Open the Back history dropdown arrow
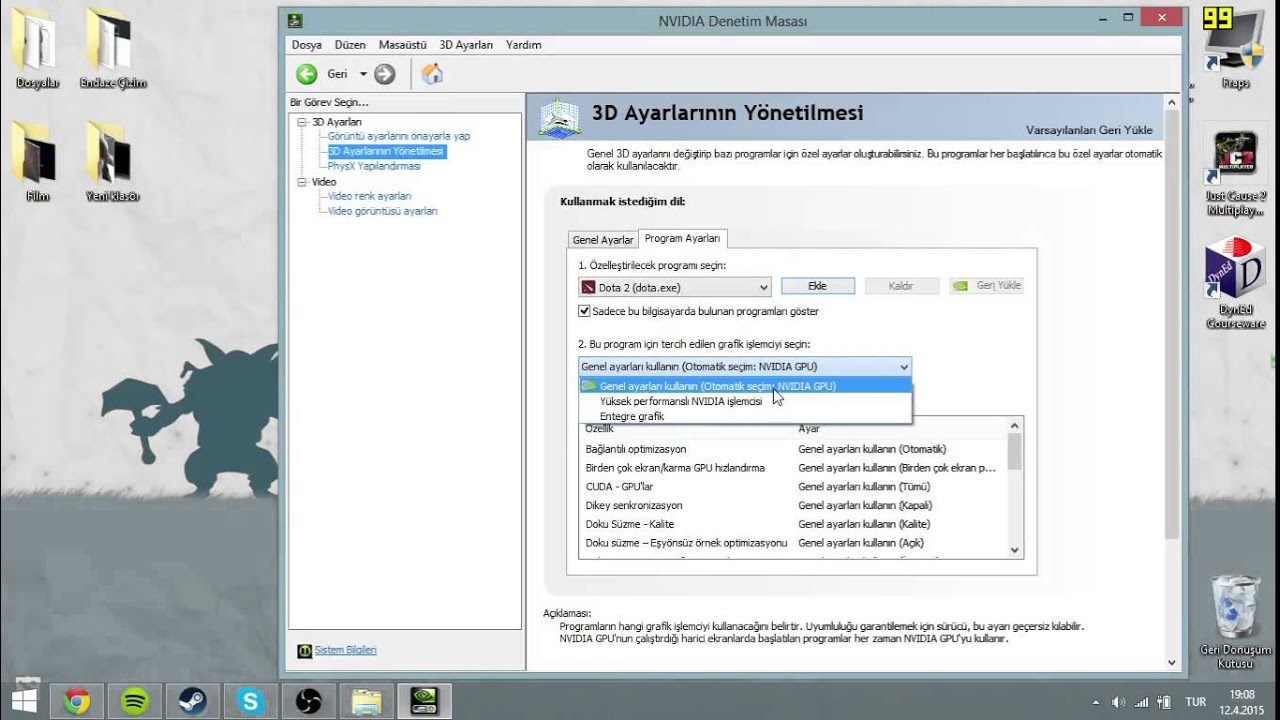This screenshot has height=720, width=1280. pos(363,74)
